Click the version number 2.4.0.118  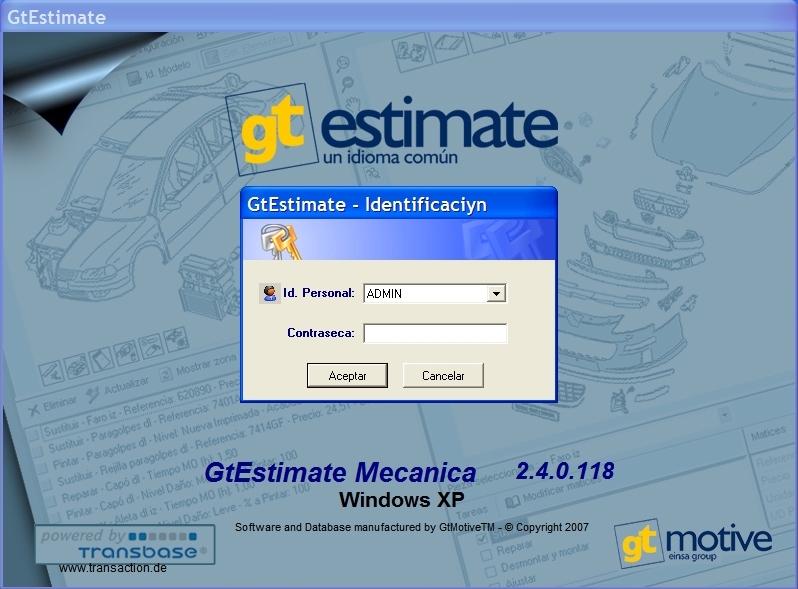point(565,471)
